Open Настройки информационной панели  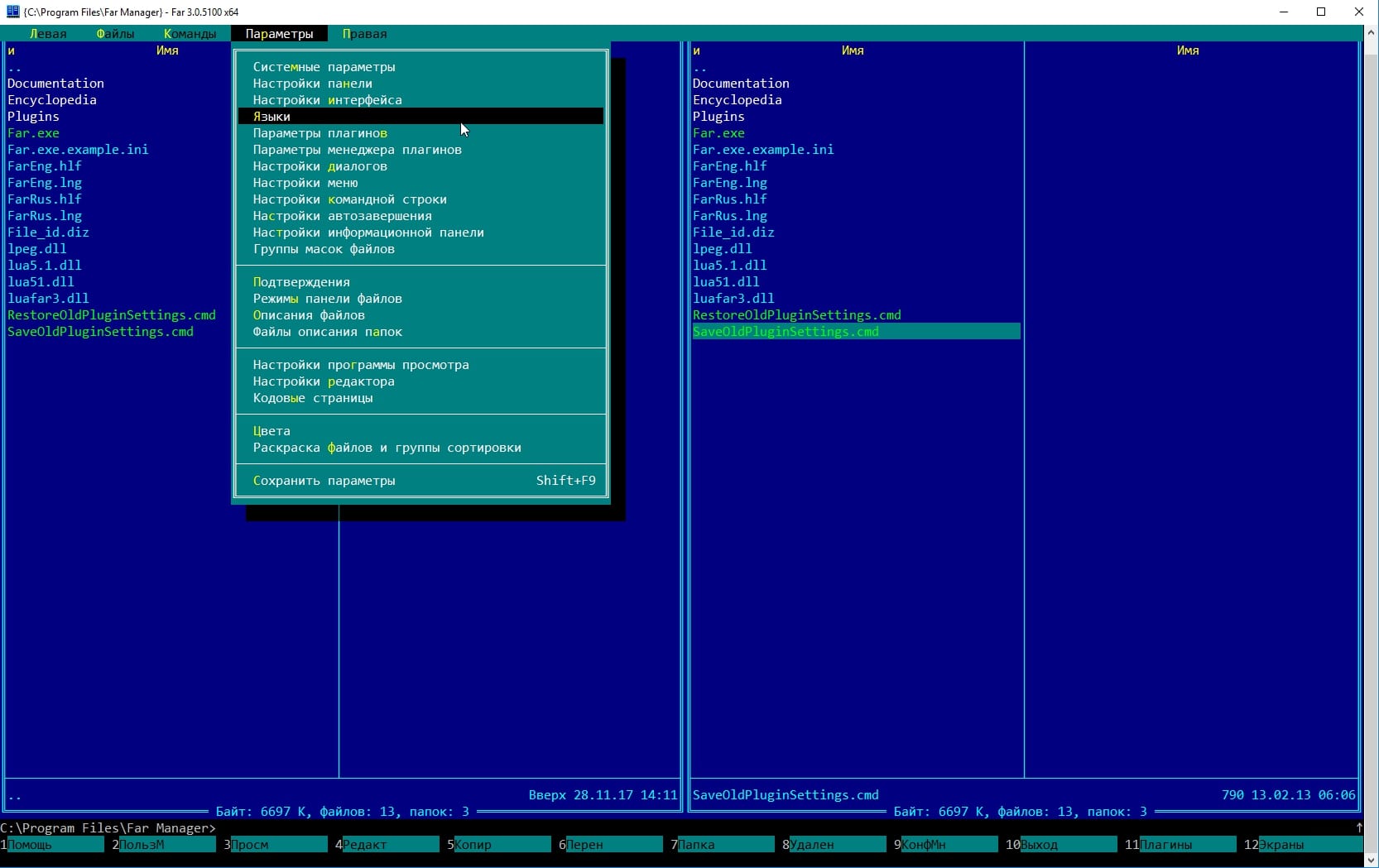click(420, 233)
